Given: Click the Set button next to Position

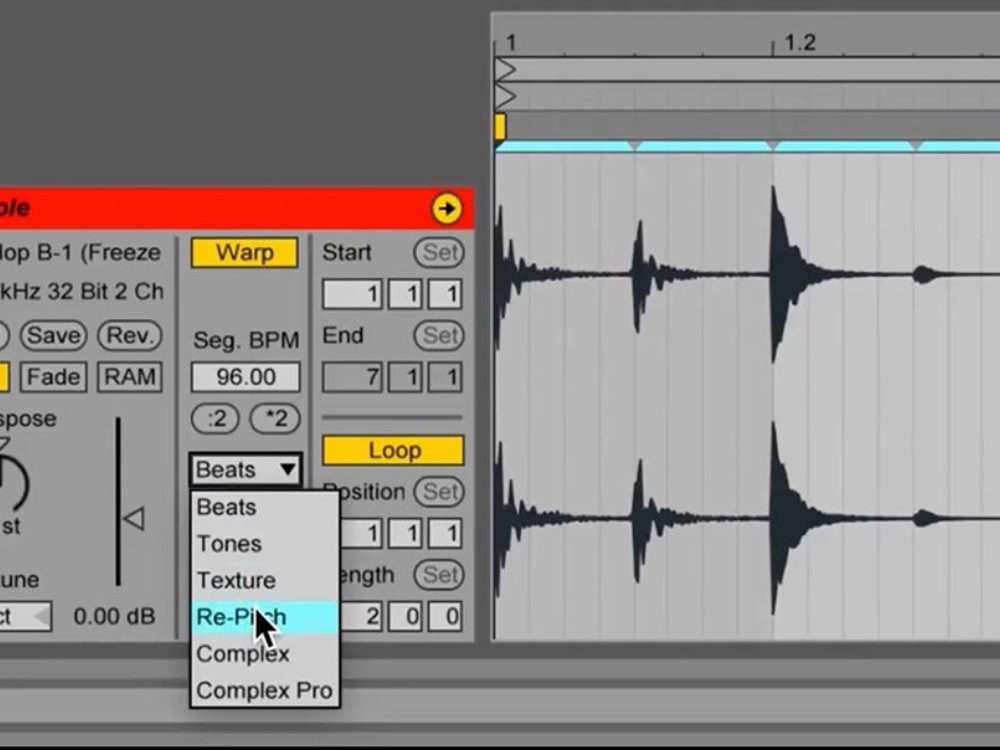Looking at the screenshot, I should point(439,492).
